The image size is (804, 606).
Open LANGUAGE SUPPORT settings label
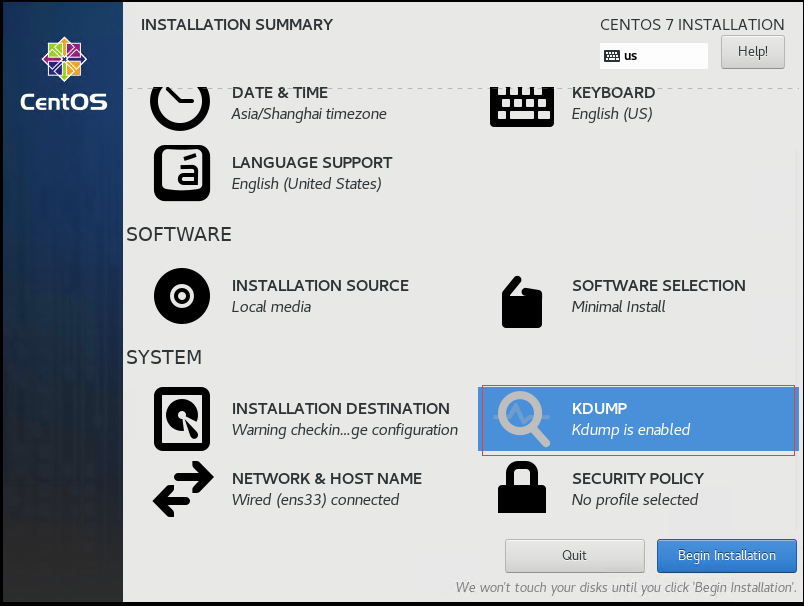312,163
